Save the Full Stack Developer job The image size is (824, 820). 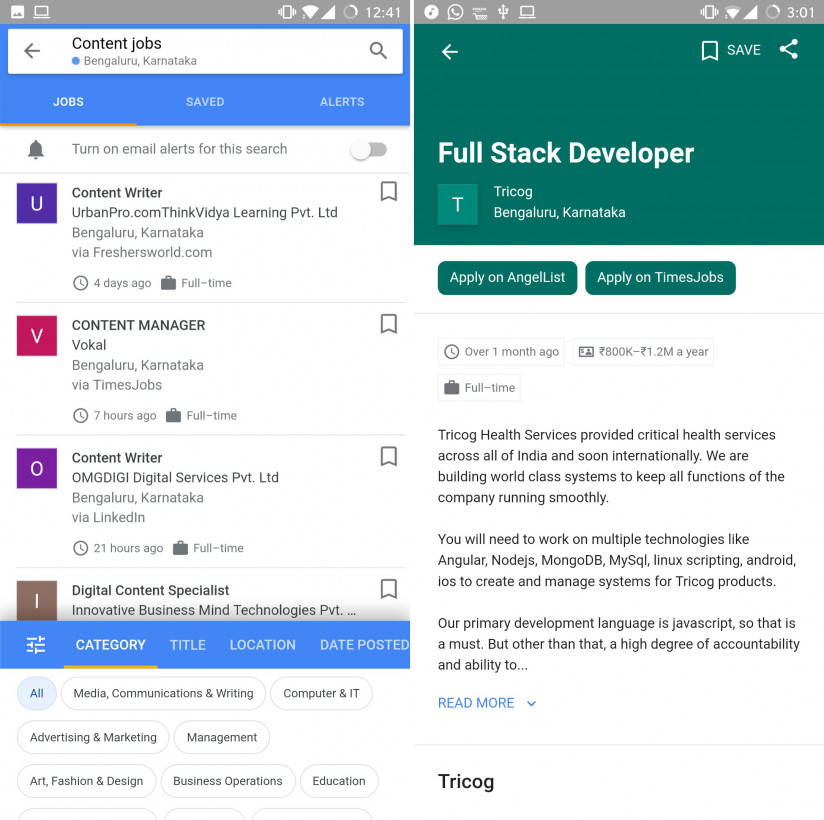pyautogui.click(x=731, y=50)
